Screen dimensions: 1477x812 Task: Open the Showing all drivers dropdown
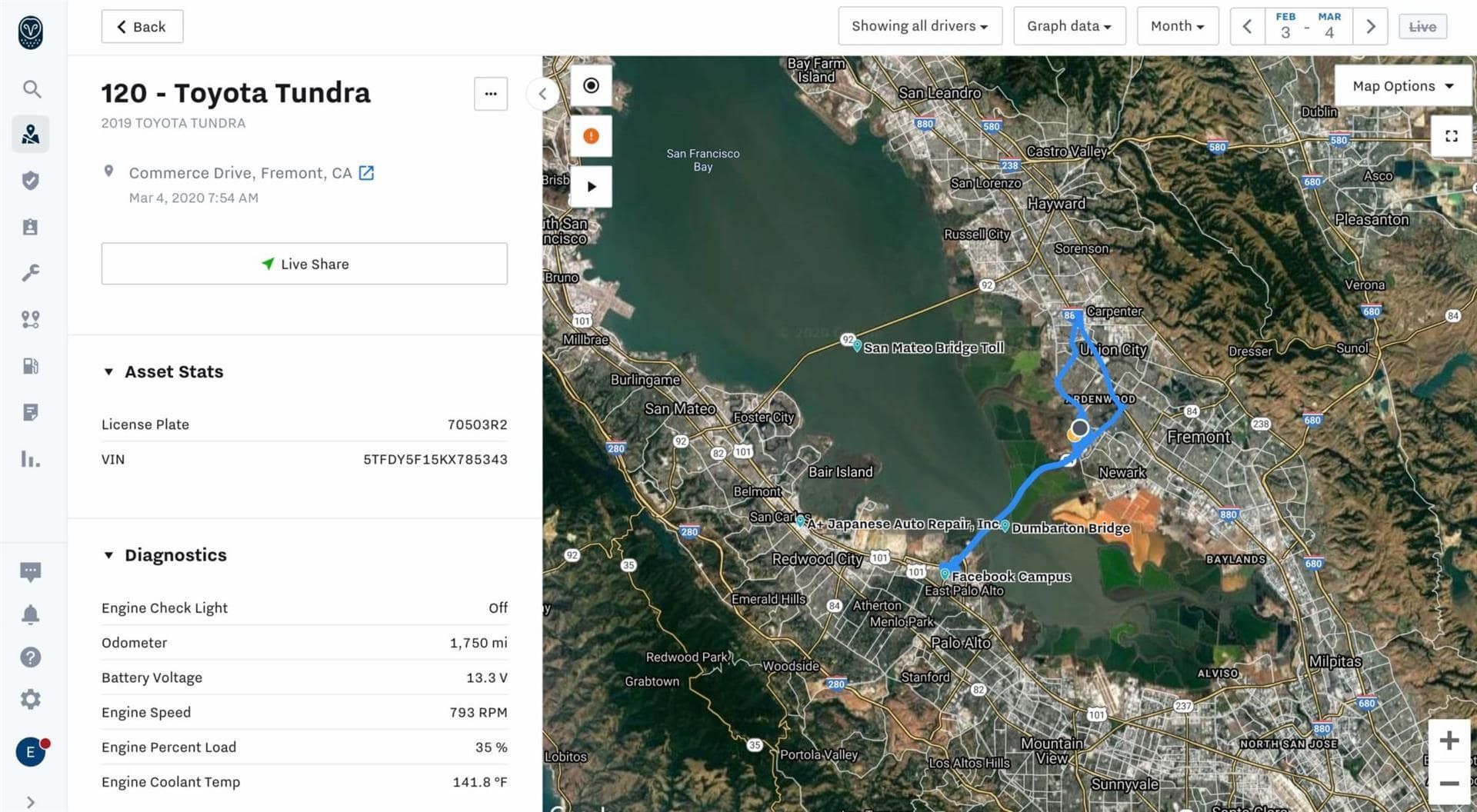click(x=920, y=26)
